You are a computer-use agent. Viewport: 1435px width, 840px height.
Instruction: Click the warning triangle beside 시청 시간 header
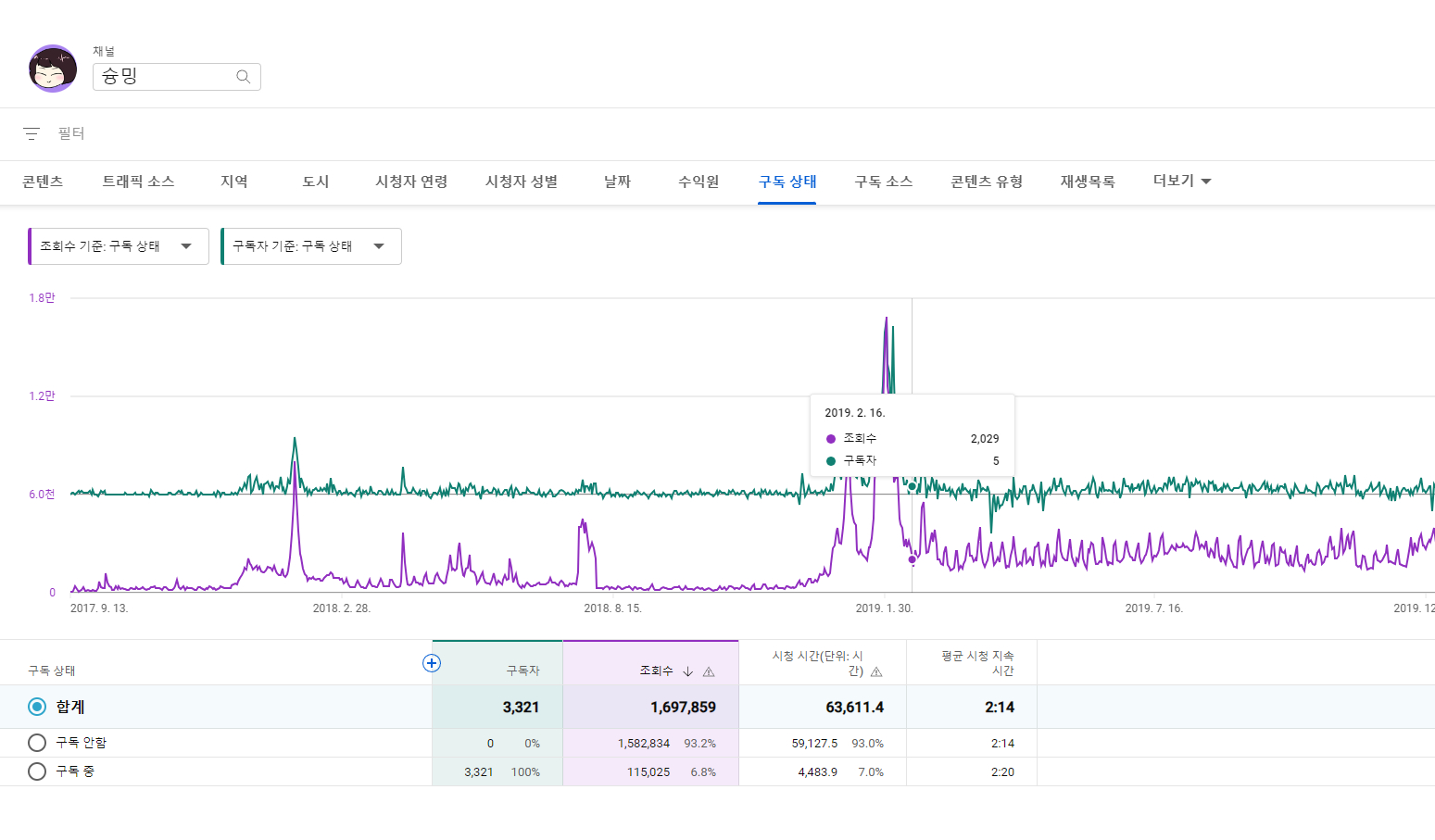876,671
